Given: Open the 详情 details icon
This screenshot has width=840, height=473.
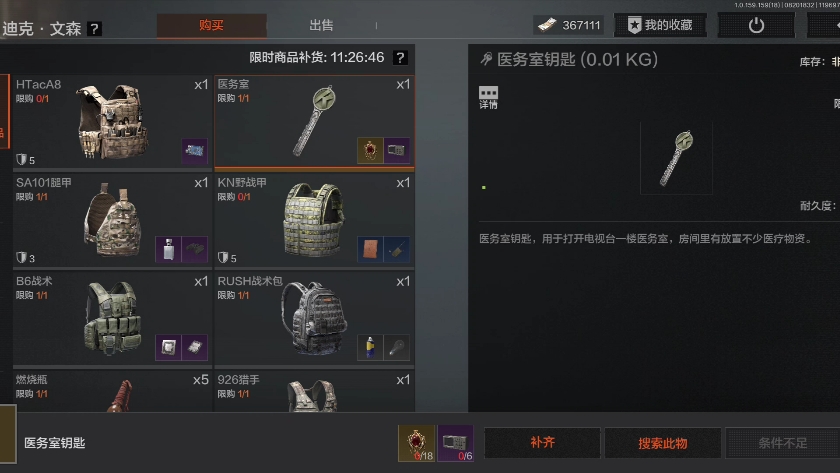Looking at the screenshot, I should [488, 97].
